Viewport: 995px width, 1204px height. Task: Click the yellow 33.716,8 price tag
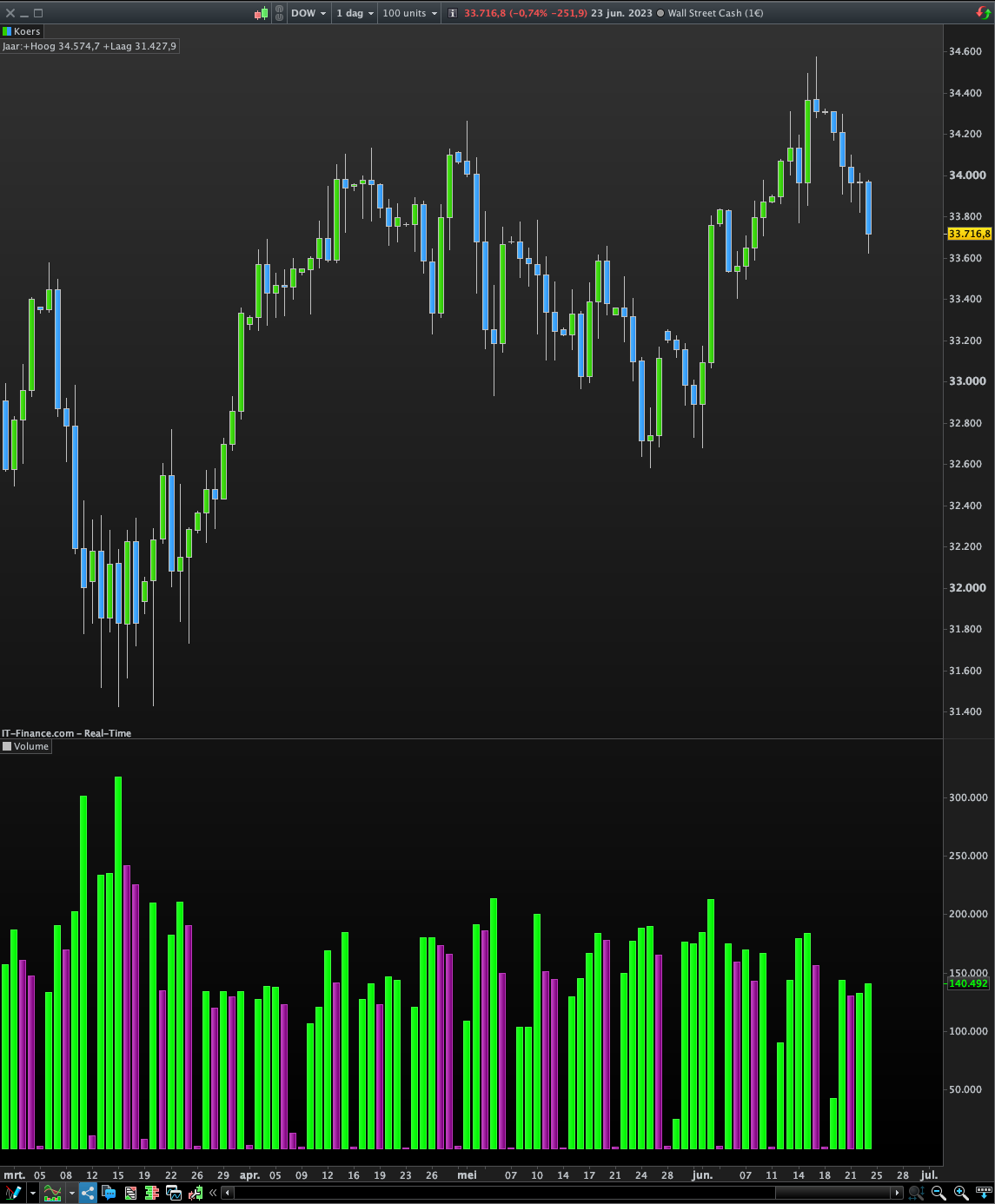tap(969, 234)
